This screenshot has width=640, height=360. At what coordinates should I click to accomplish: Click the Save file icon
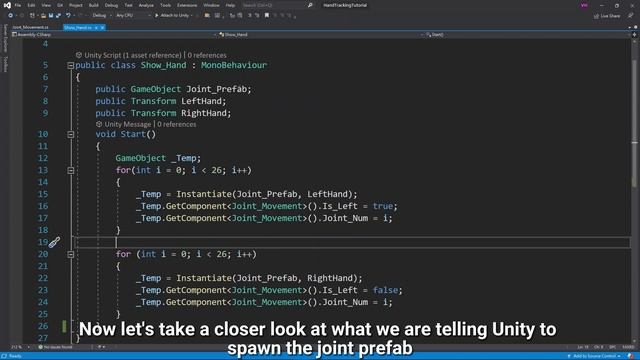pos(51,16)
